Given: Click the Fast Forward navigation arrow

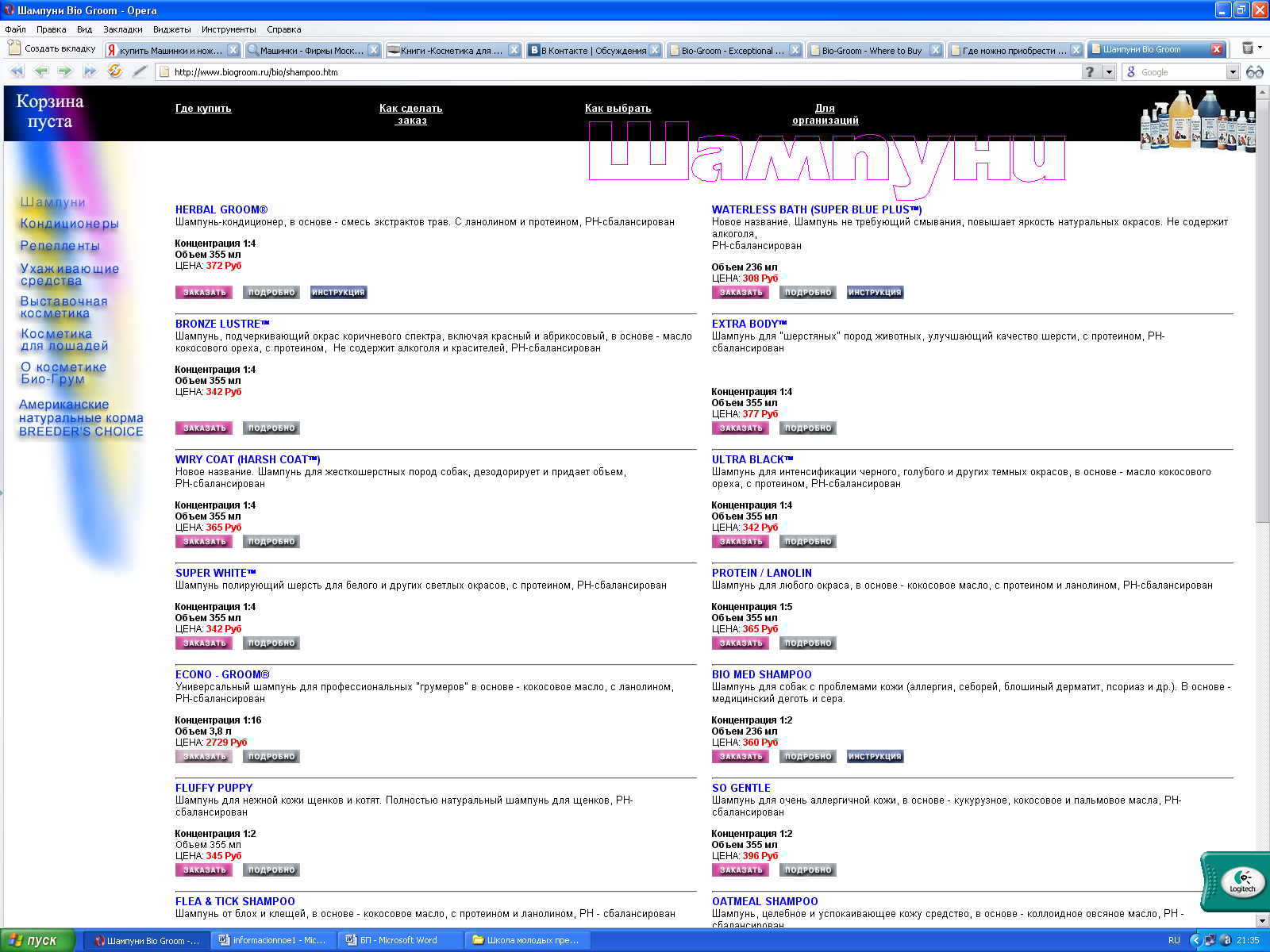Looking at the screenshot, I should tap(90, 71).
